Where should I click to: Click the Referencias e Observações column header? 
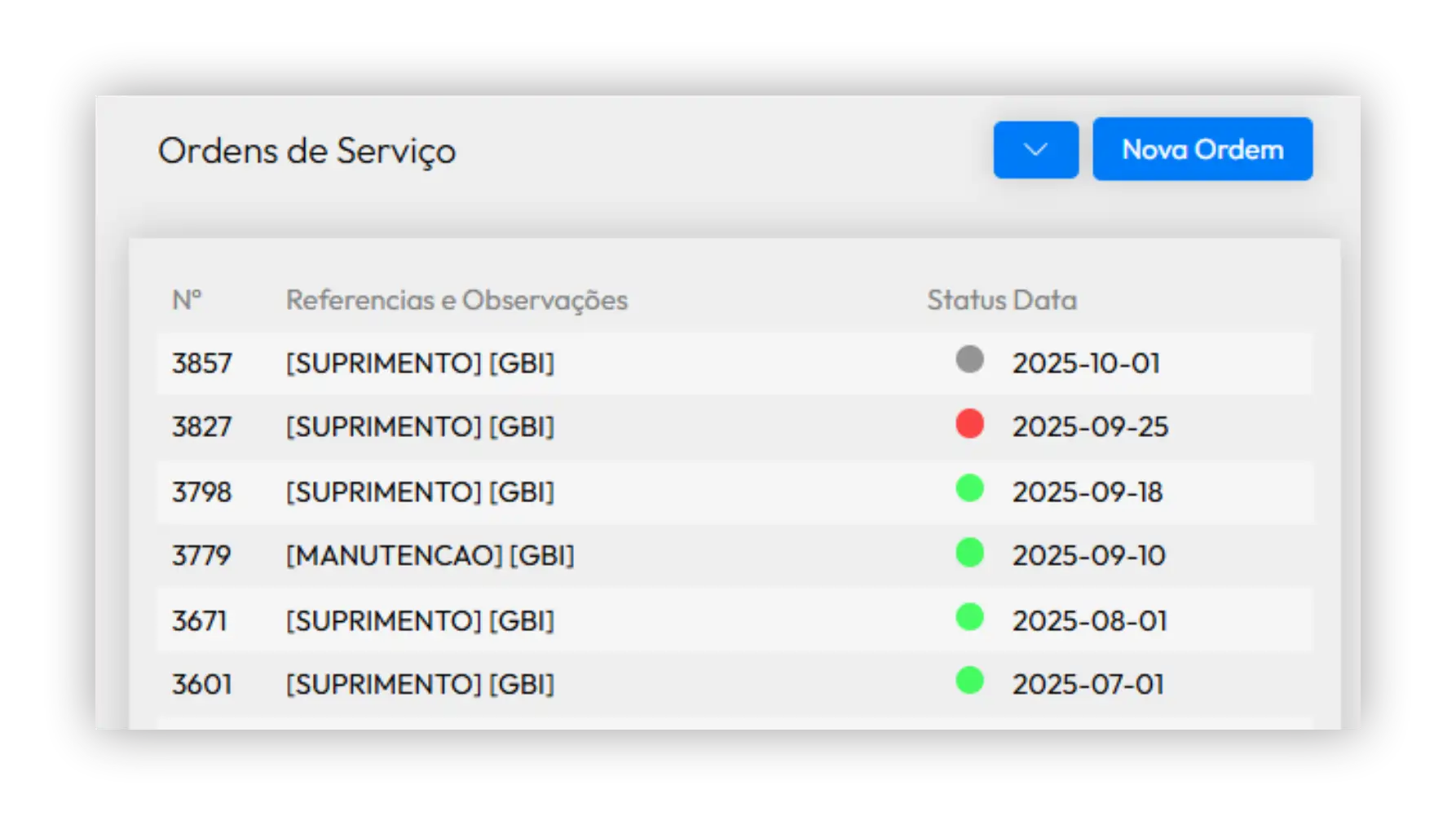tap(457, 300)
